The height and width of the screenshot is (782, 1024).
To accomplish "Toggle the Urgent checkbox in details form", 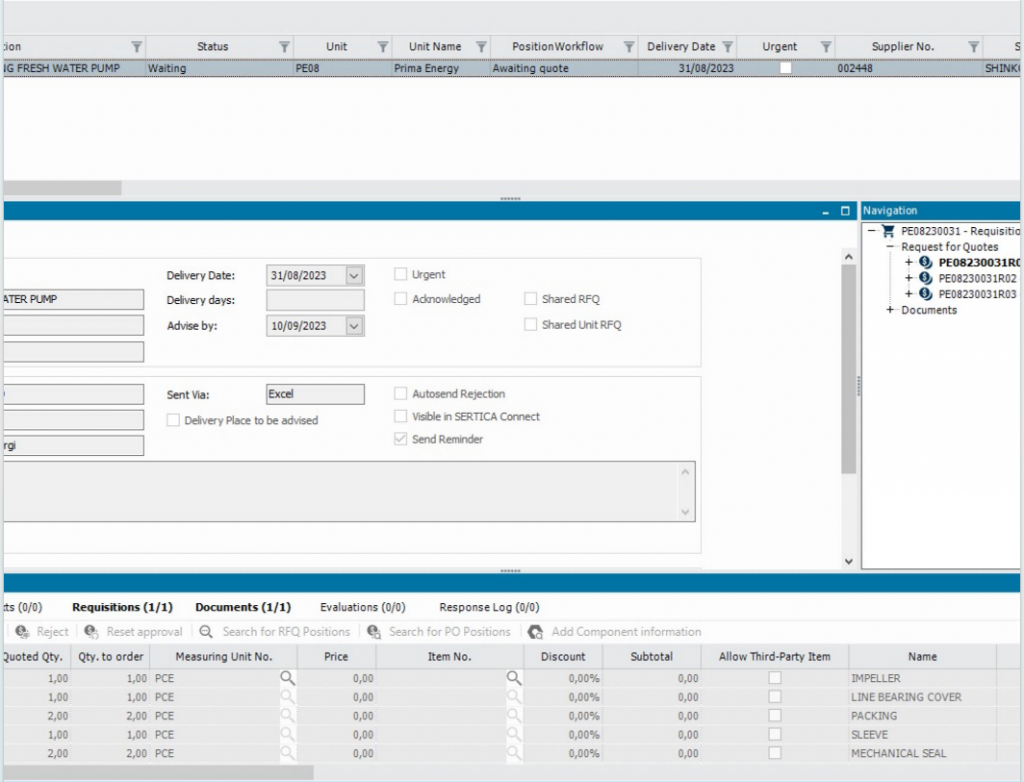I will pos(400,274).
